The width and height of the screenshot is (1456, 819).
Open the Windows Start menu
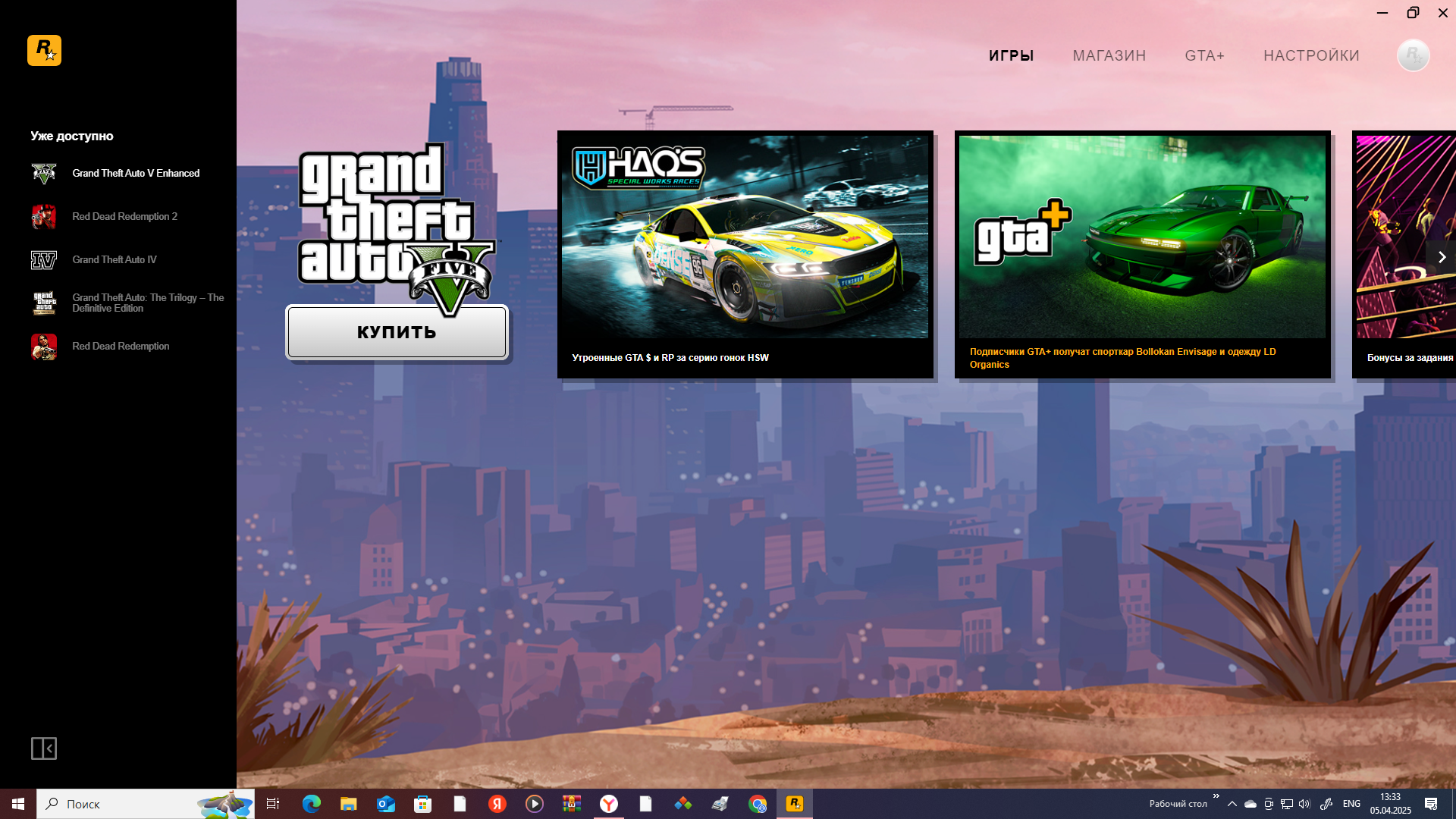click(x=18, y=804)
